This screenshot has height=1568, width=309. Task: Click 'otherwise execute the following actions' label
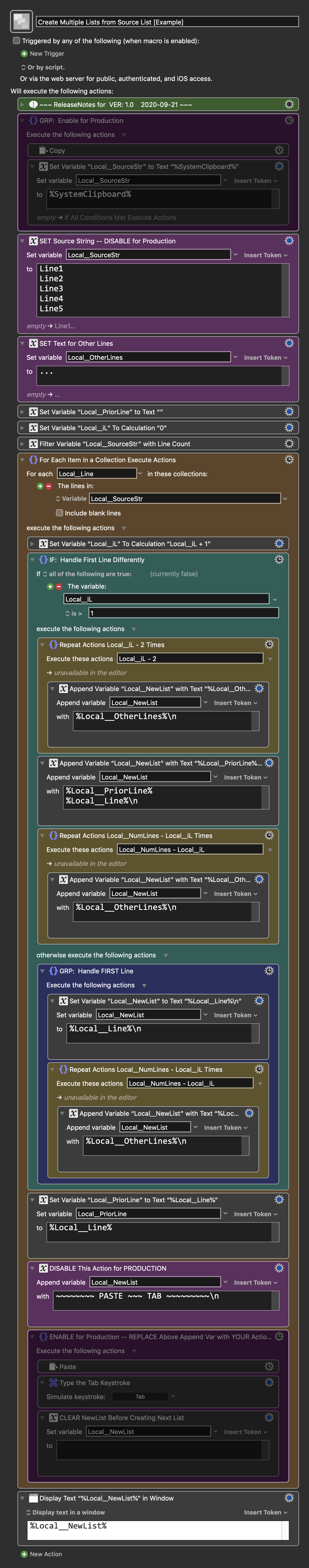point(96,955)
